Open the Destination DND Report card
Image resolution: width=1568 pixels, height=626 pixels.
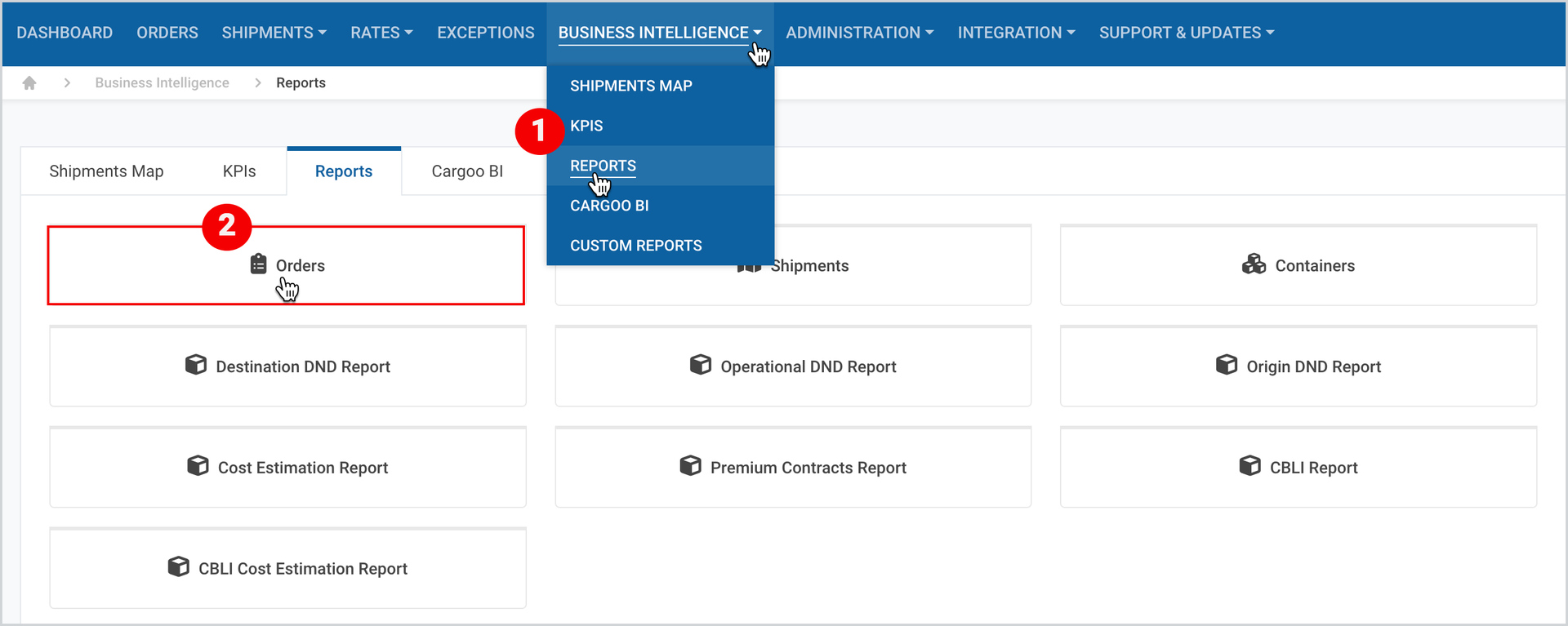(287, 366)
